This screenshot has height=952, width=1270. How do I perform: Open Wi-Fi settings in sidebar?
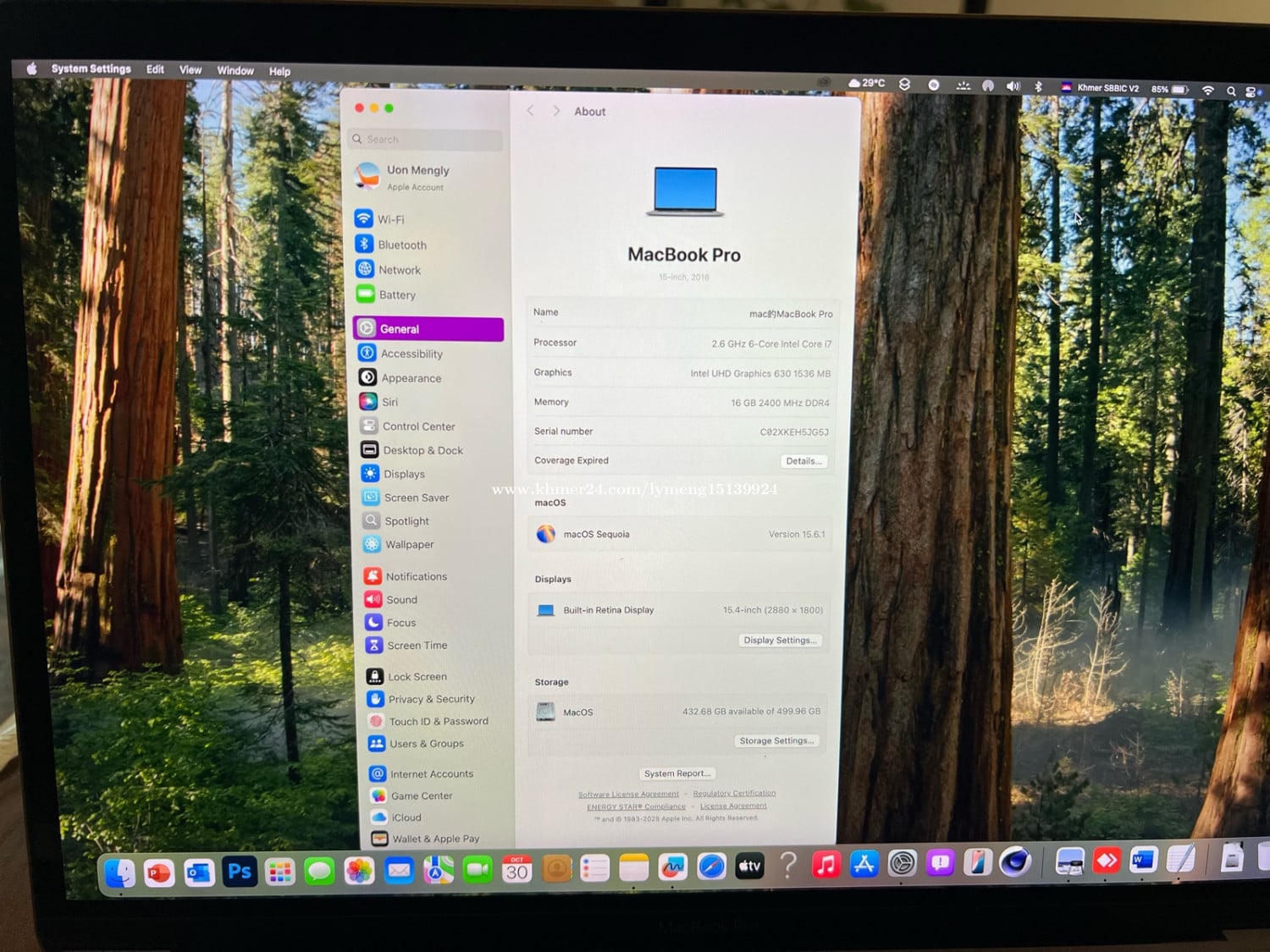[x=389, y=219]
